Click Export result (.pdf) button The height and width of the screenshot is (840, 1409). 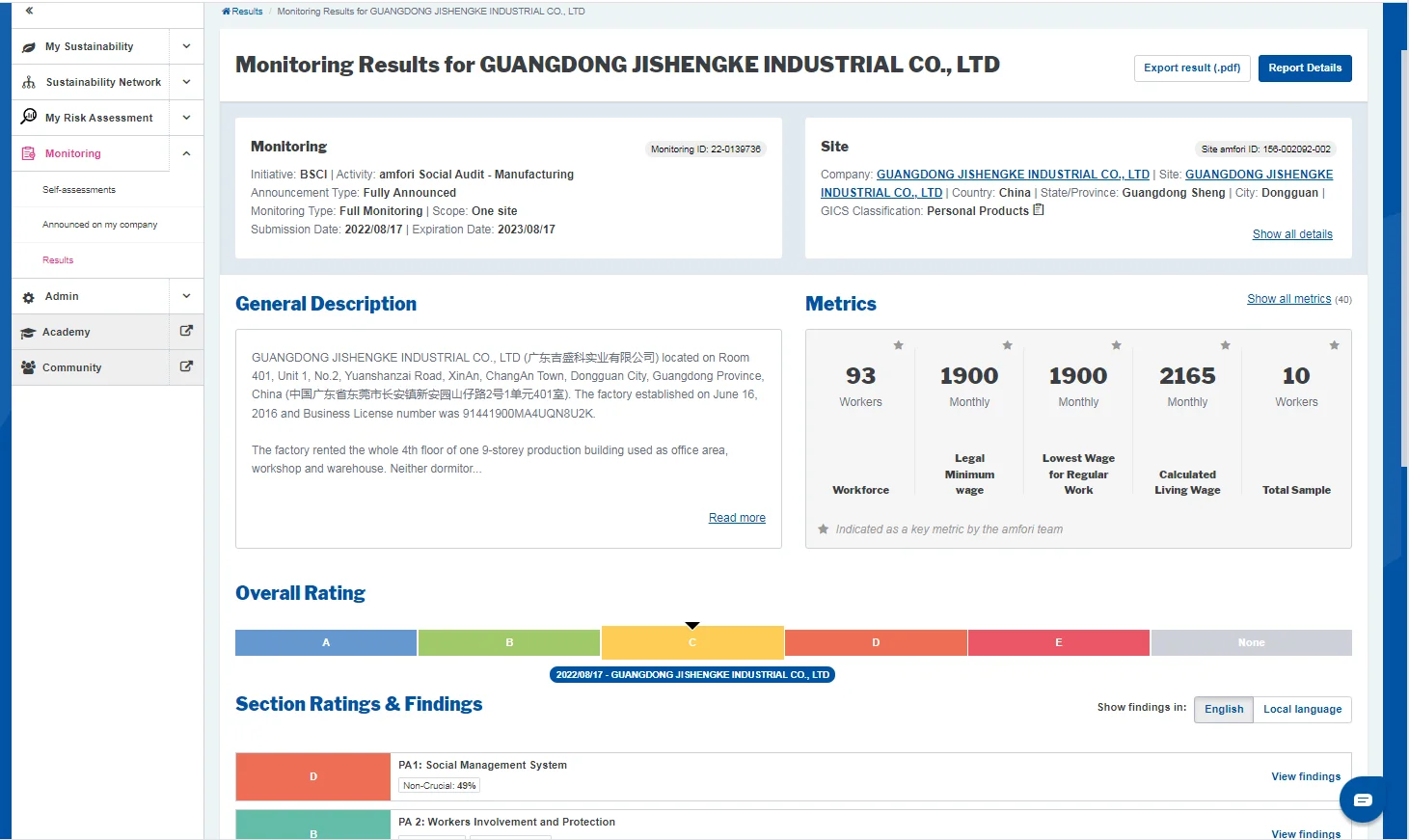(x=1192, y=68)
